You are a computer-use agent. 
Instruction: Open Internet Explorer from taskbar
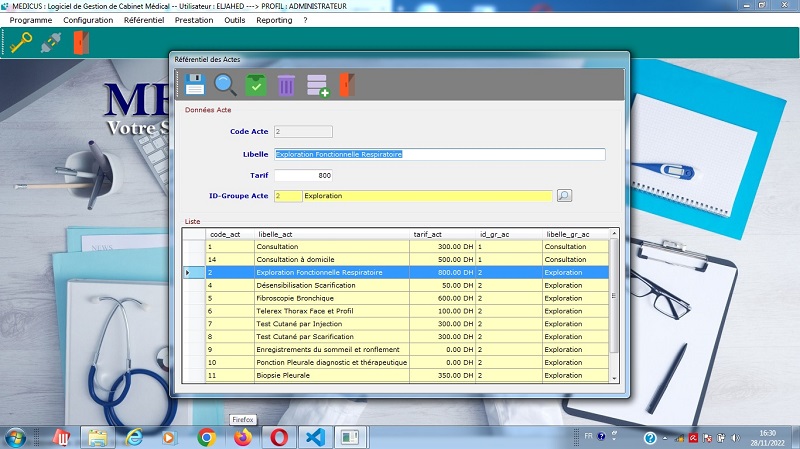[x=134, y=438]
